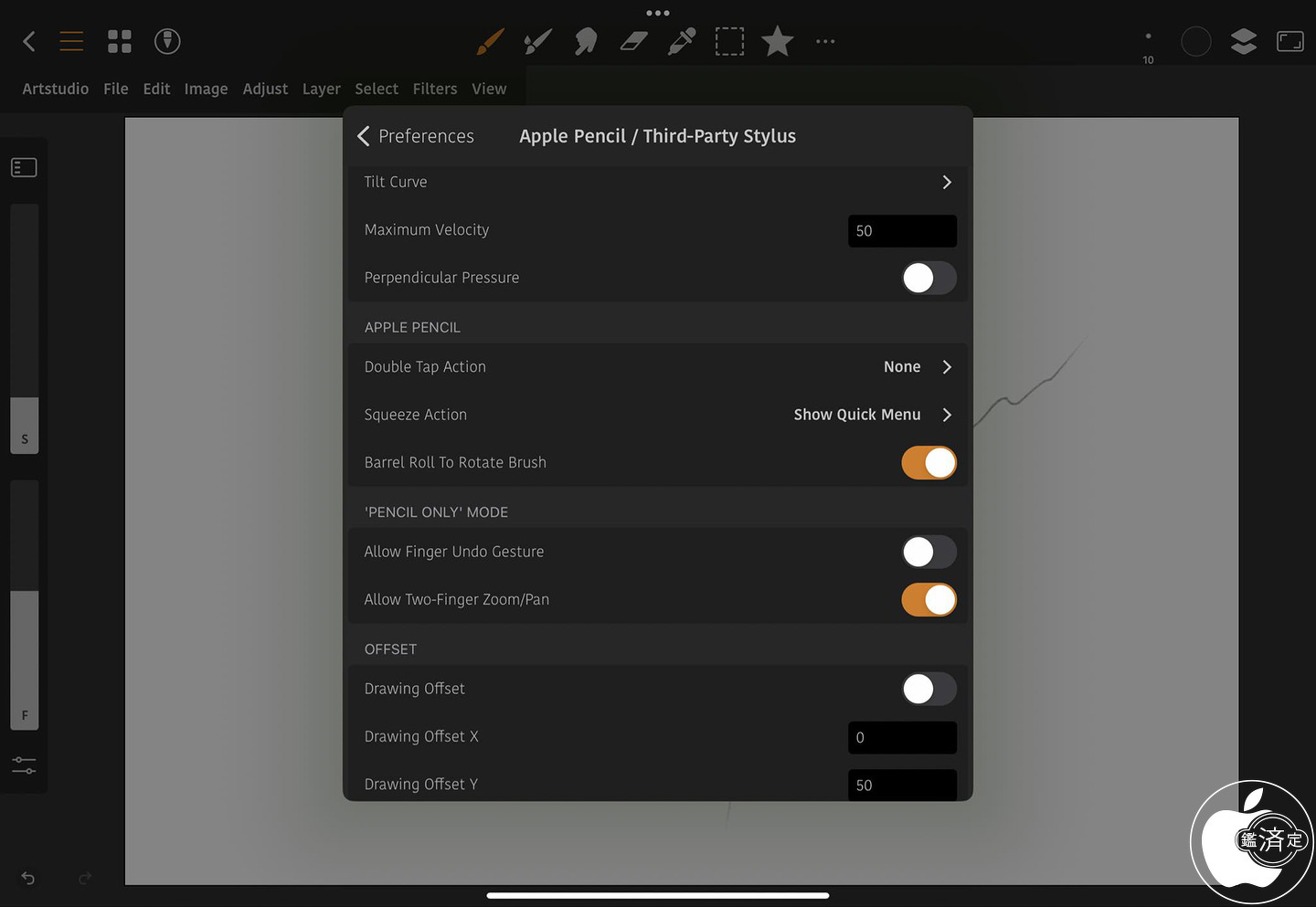Open the Filters menu
Image resolution: width=1316 pixels, height=907 pixels.
click(x=435, y=89)
